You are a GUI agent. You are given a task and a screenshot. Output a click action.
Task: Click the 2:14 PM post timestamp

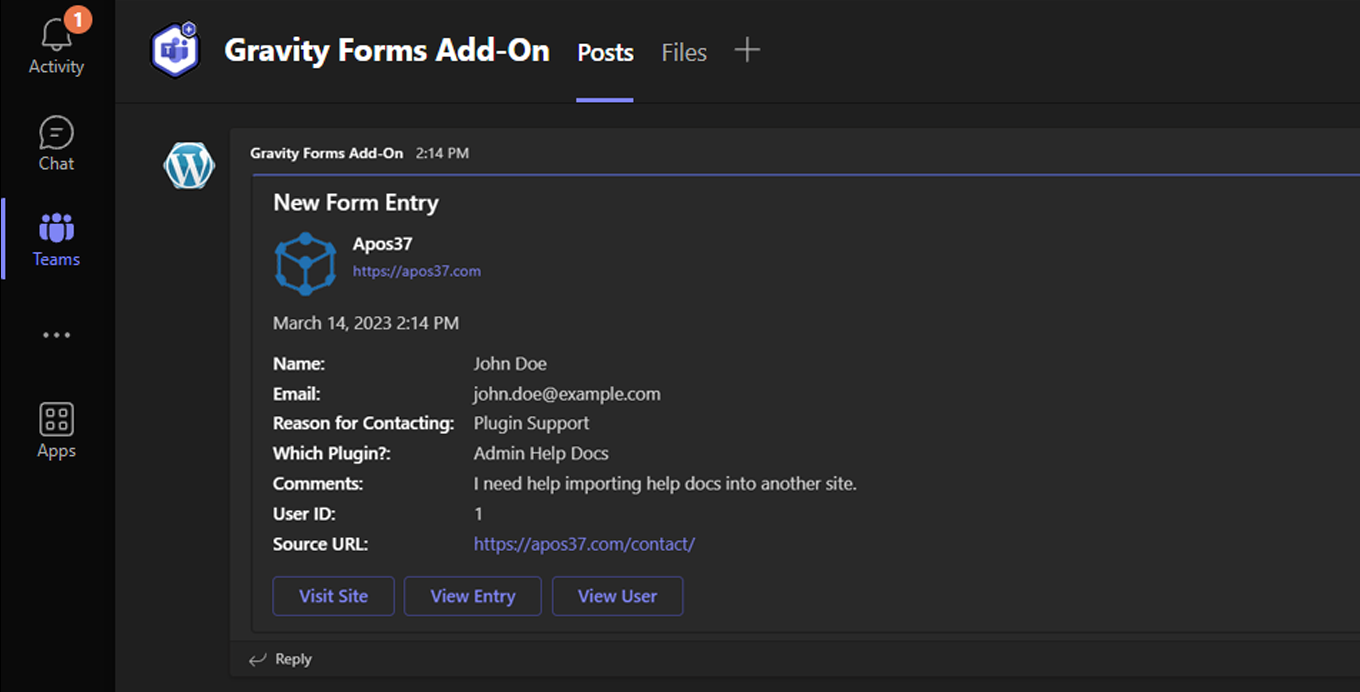point(442,153)
